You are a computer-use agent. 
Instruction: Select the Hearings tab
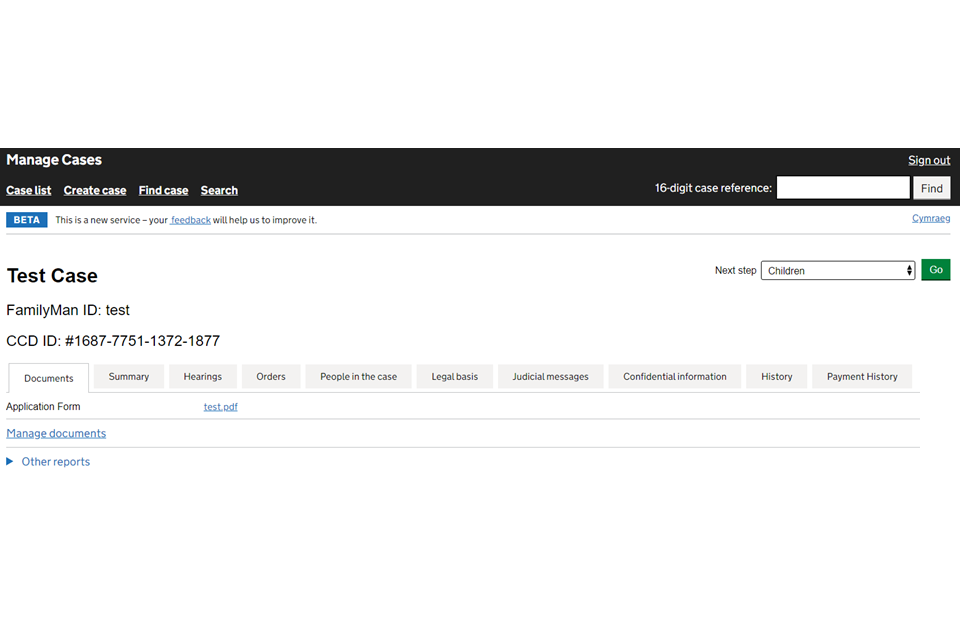point(203,377)
